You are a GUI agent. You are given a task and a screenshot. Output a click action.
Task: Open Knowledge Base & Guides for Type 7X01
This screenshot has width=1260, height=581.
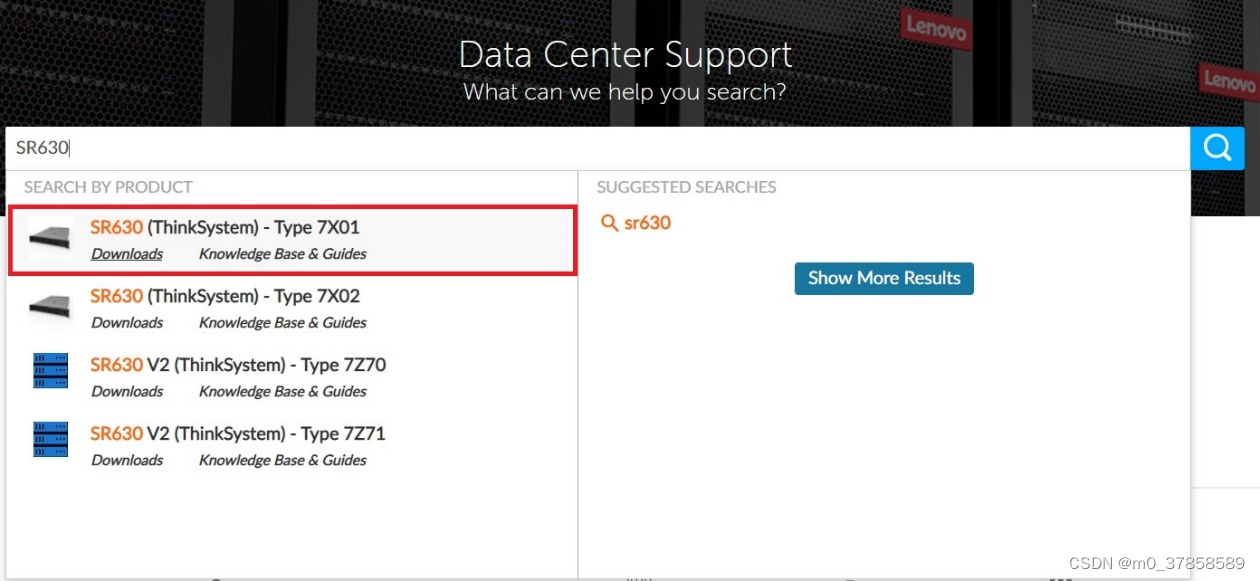(282, 254)
